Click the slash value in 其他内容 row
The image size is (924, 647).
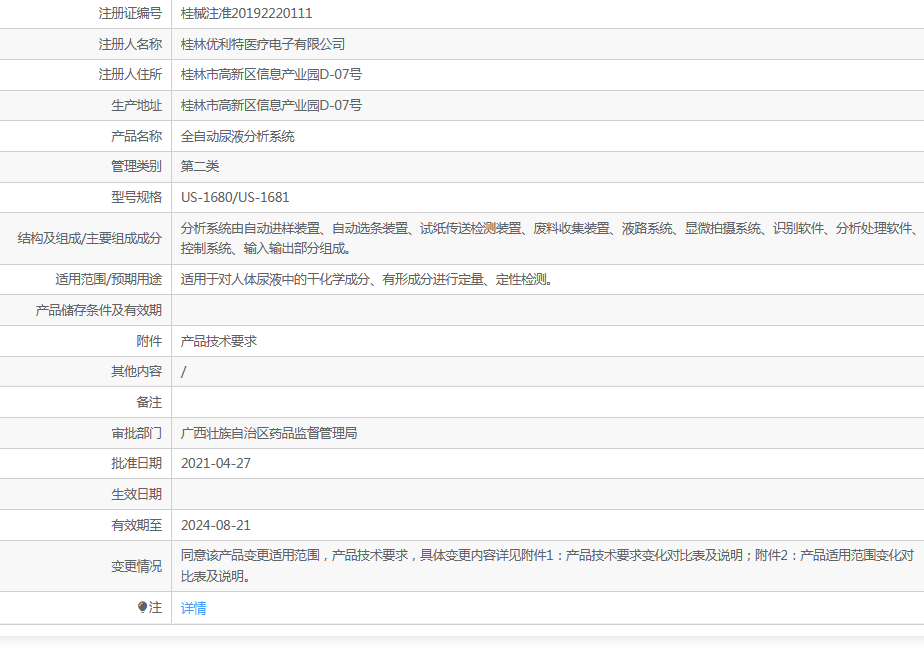pyautogui.click(x=183, y=372)
